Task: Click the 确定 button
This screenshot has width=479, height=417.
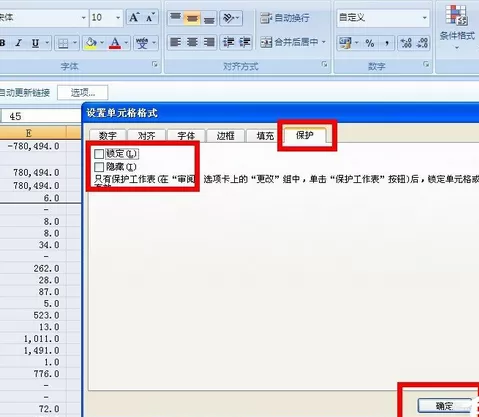Action: point(445,406)
